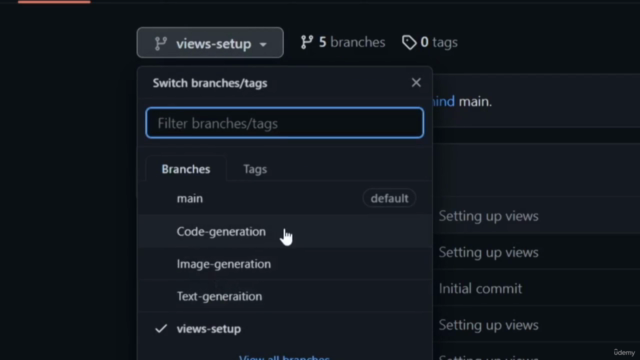Open the 5 branches link
The image size is (640, 360).
(x=342, y=42)
